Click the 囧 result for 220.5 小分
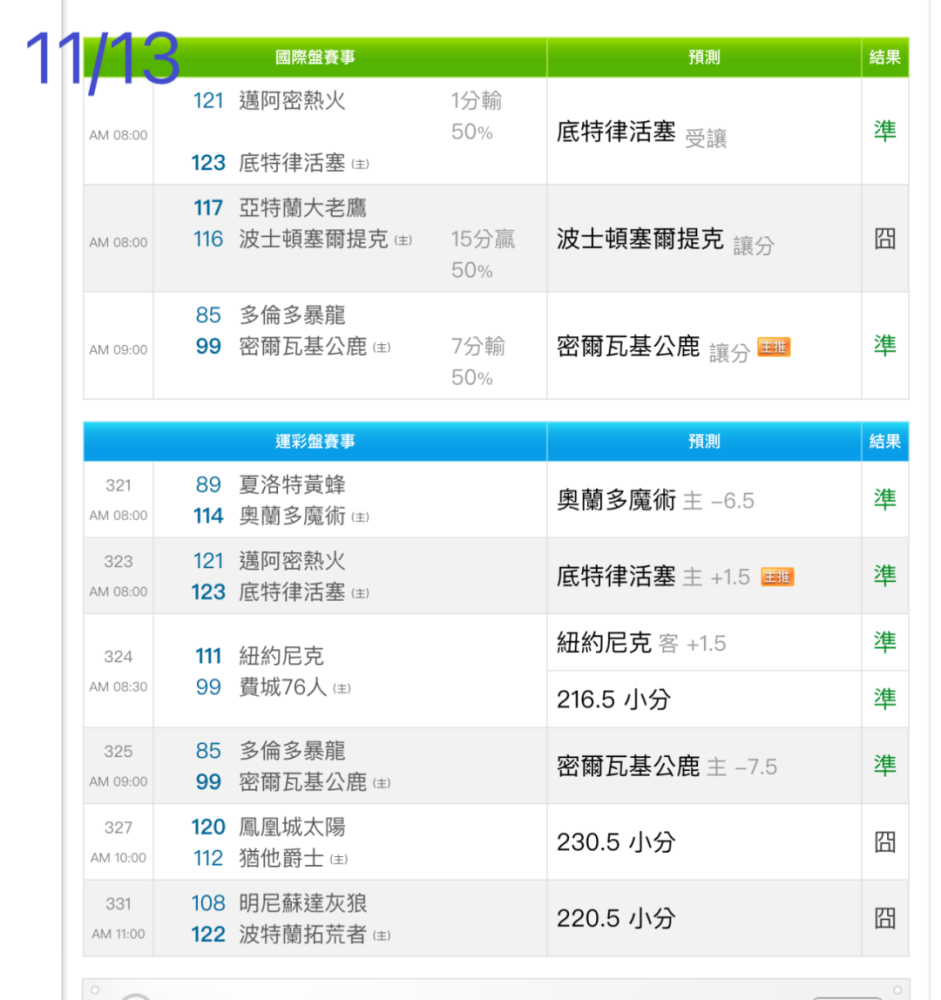Screen dimensions: 941x1000 pyautogui.click(x=885, y=918)
